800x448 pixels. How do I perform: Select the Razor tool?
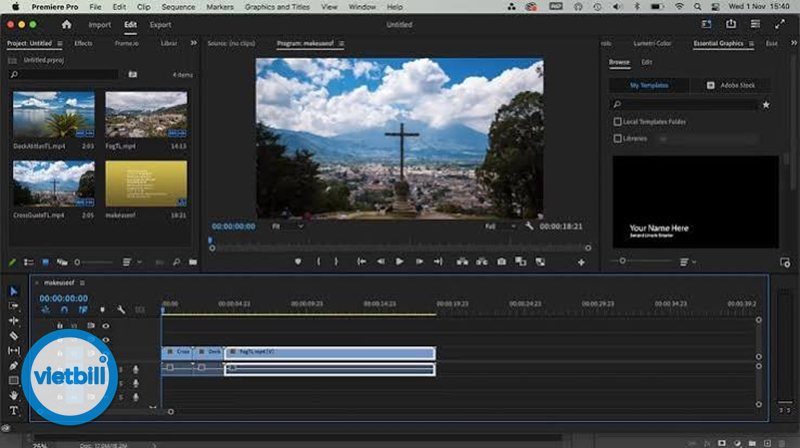click(x=14, y=336)
